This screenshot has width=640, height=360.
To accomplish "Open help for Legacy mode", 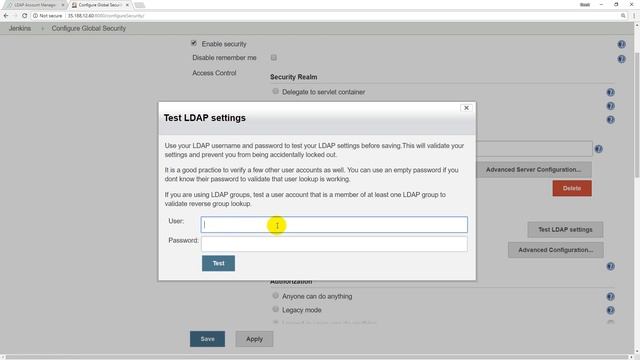I will pos(610,310).
